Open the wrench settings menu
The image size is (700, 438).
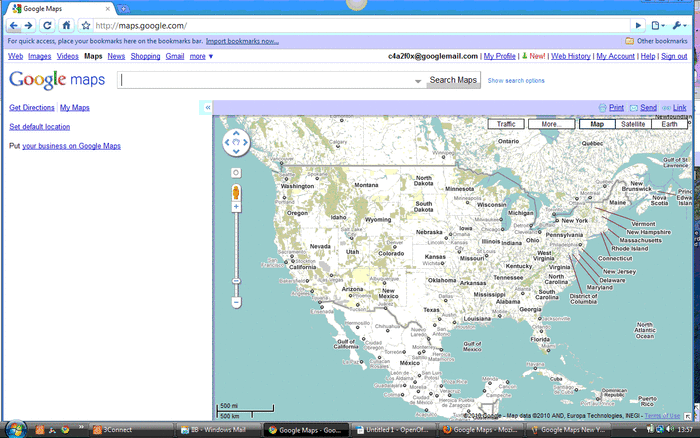coord(679,25)
